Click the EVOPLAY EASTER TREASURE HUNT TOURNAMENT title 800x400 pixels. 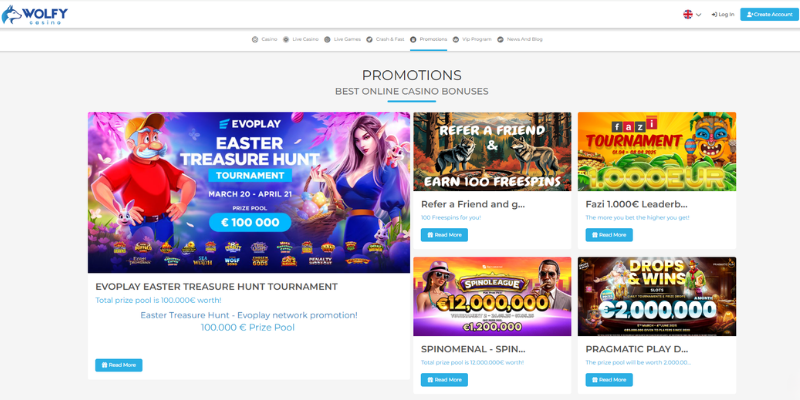point(216,287)
